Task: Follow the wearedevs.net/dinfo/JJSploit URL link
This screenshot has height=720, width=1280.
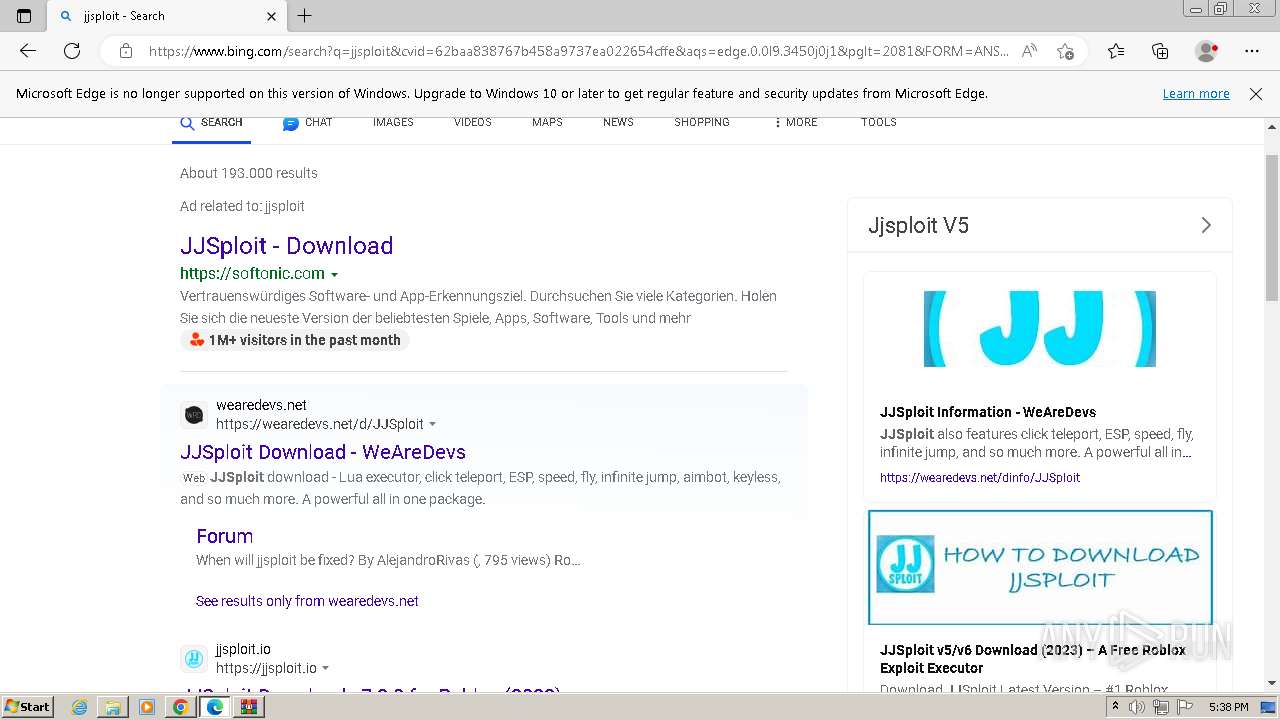Action: (x=980, y=478)
